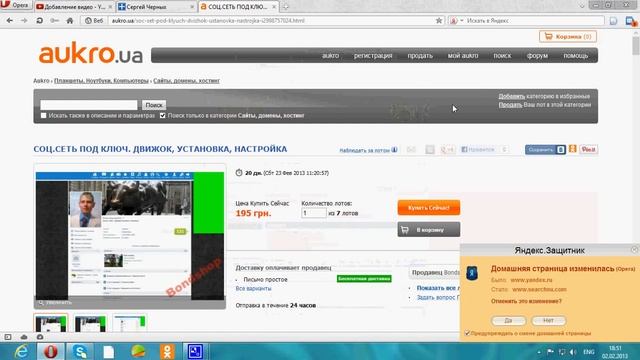Open the помощь menu item
The height and width of the screenshot is (360, 640).
coord(576,56)
